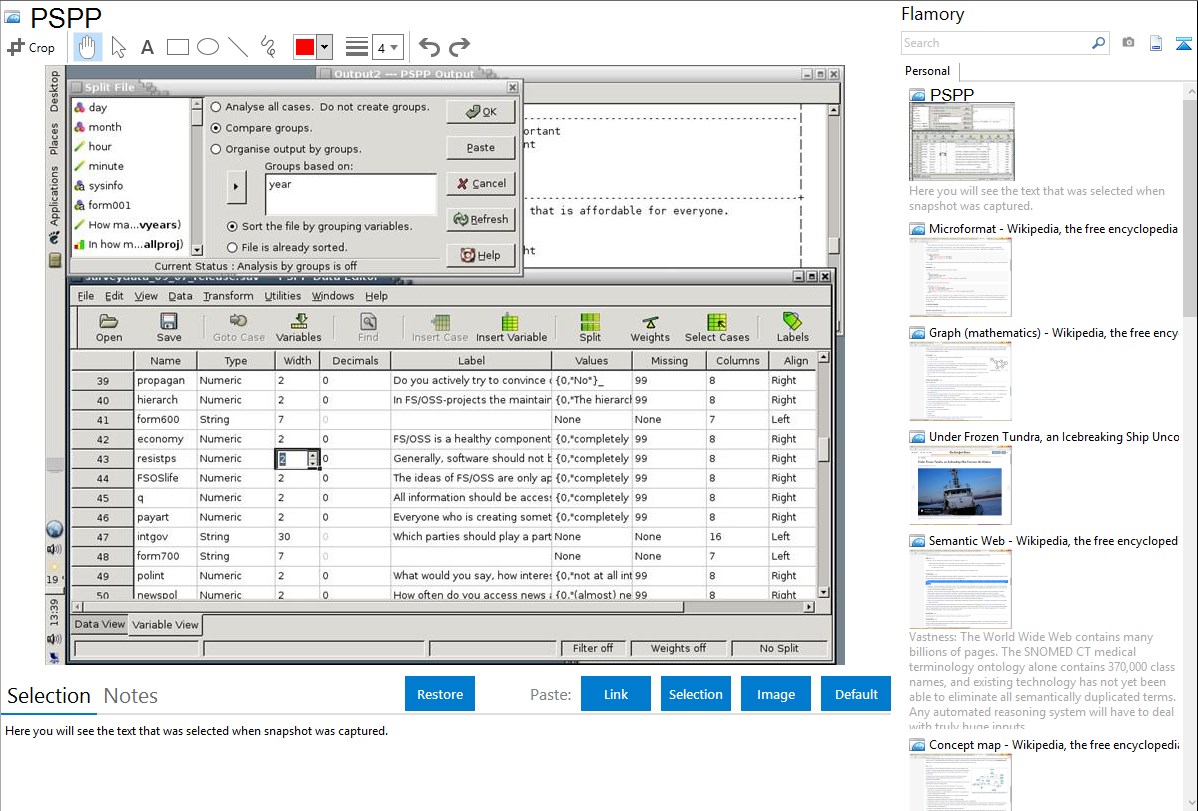This screenshot has height=811, width=1198.
Task: Select the straight line tool
Action: (238, 47)
